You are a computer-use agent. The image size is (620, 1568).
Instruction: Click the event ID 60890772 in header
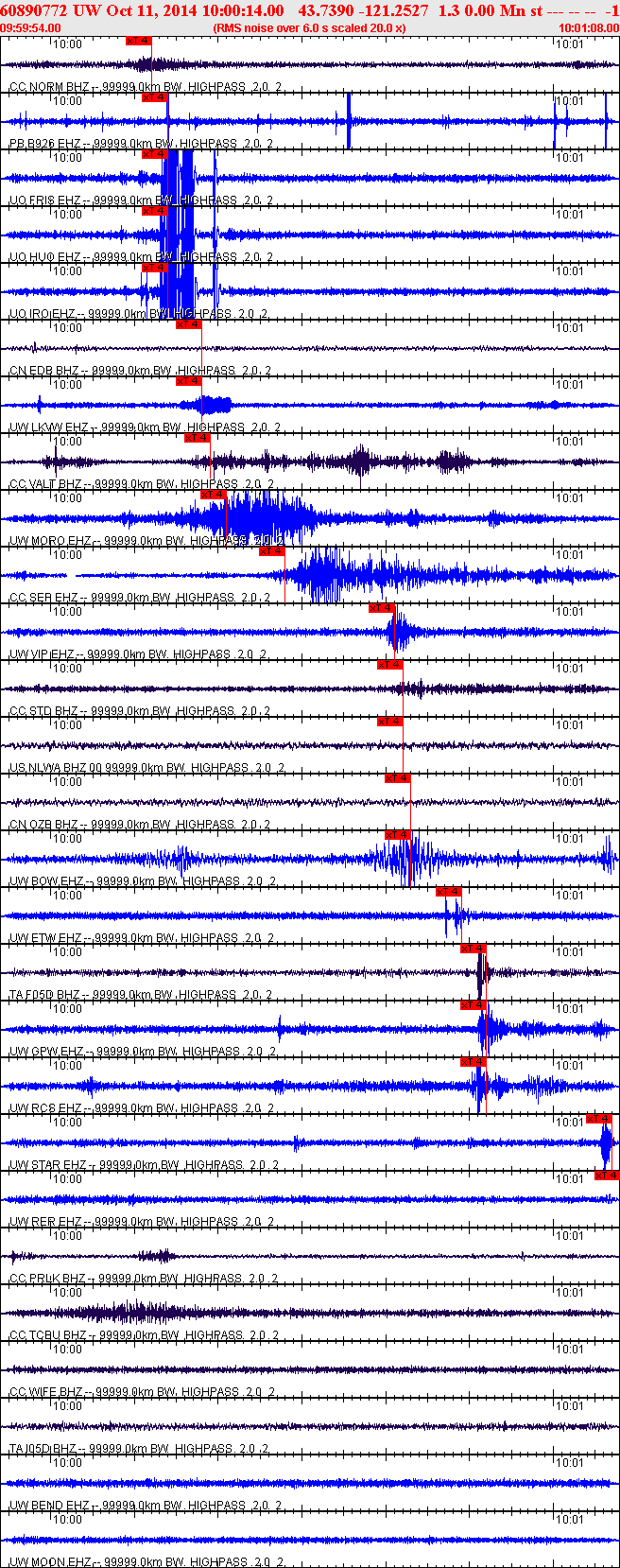click(x=33, y=10)
